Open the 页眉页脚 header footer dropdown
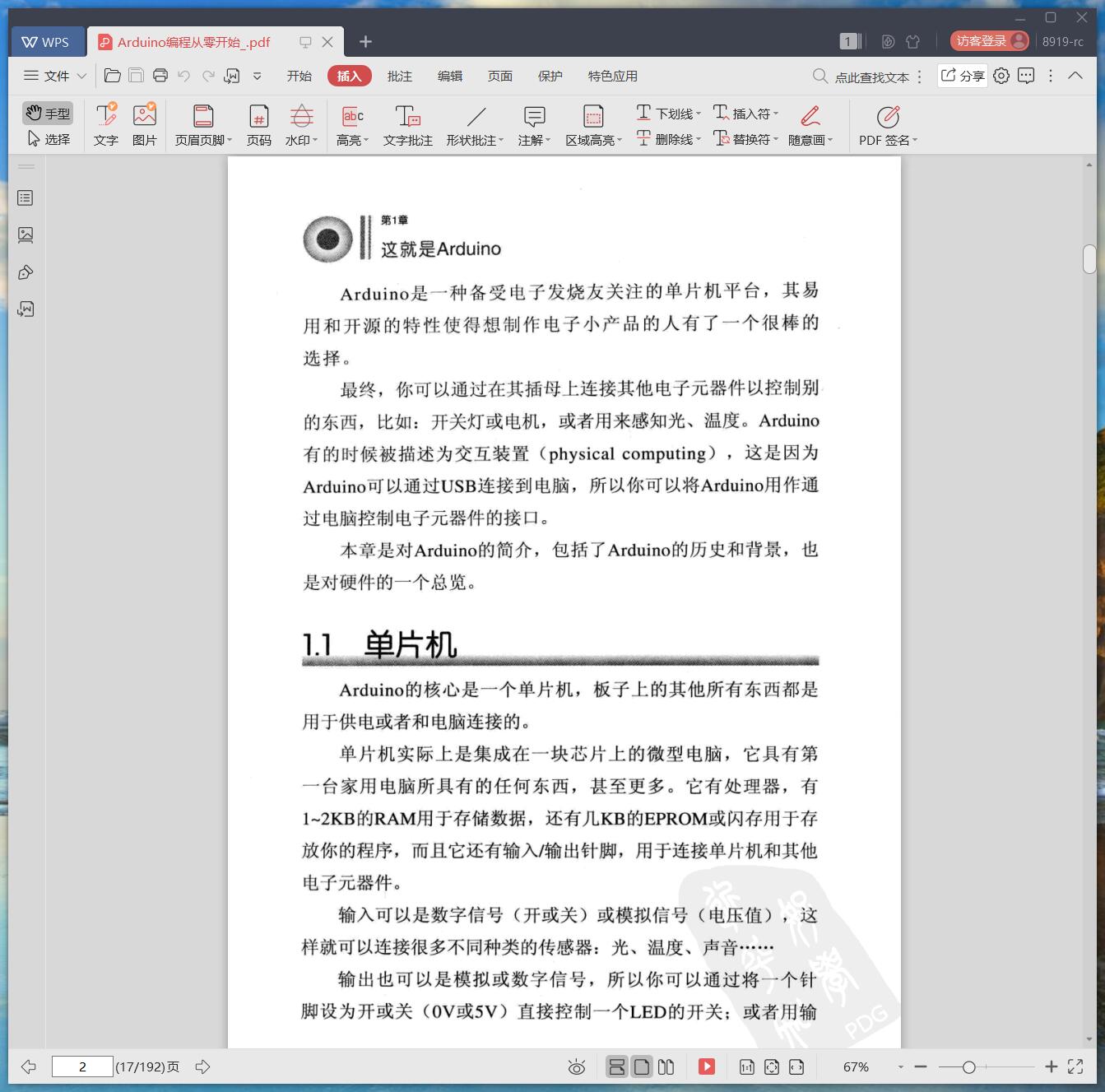The width and height of the screenshot is (1105, 1092). click(x=203, y=124)
